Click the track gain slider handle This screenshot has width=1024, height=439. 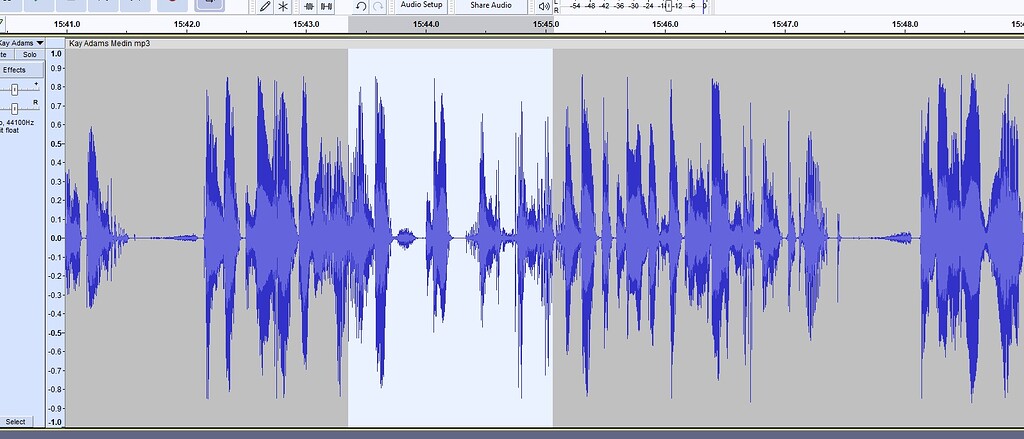[14, 89]
